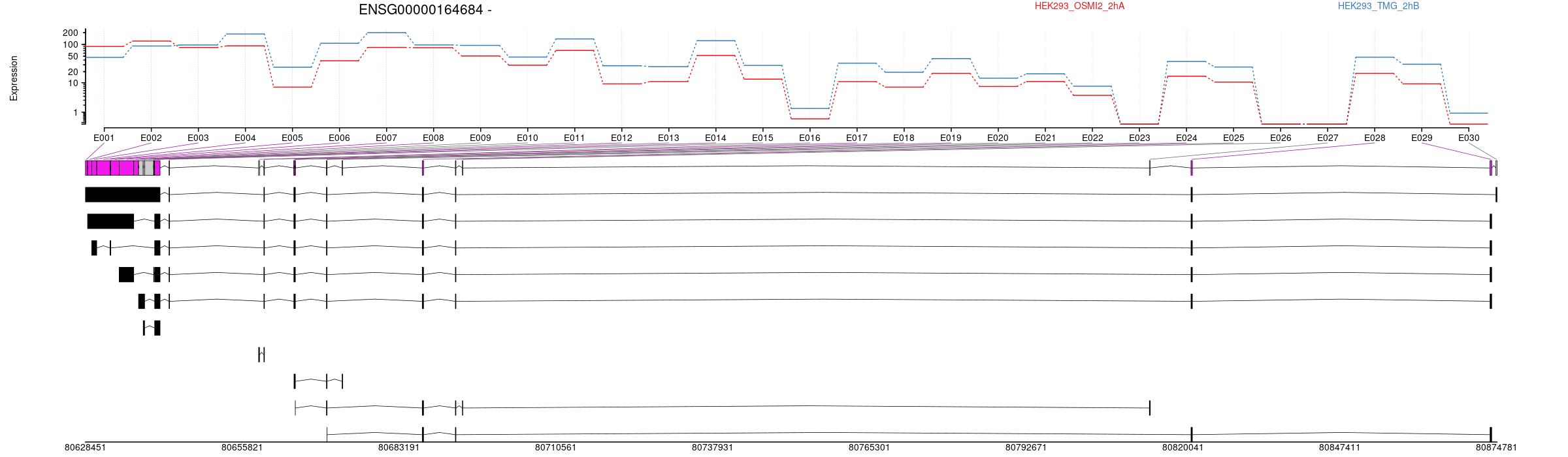Click exon label E004
The image size is (1568, 457).
point(245,138)
